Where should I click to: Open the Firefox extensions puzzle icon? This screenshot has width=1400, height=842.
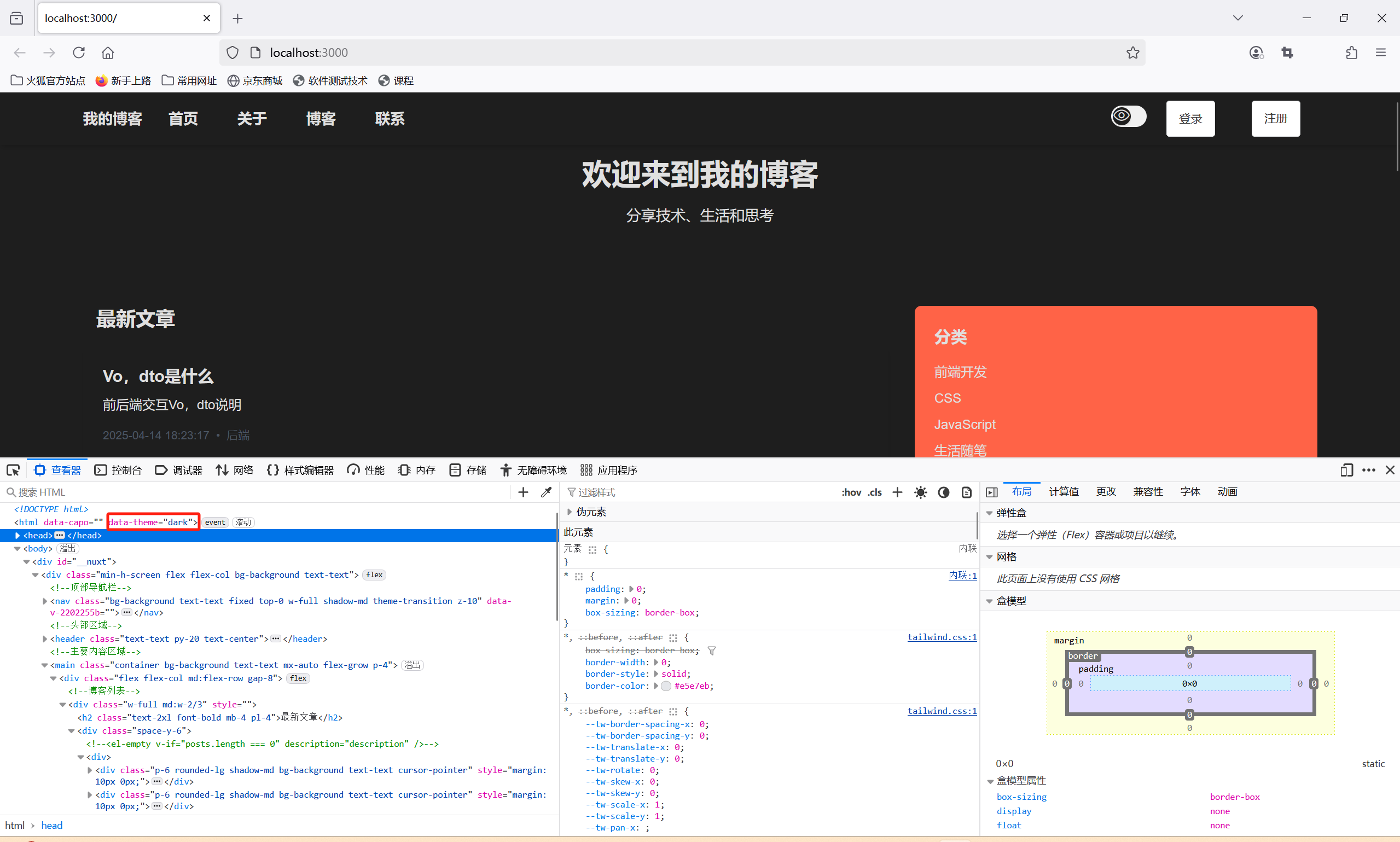pos(1351,53)
